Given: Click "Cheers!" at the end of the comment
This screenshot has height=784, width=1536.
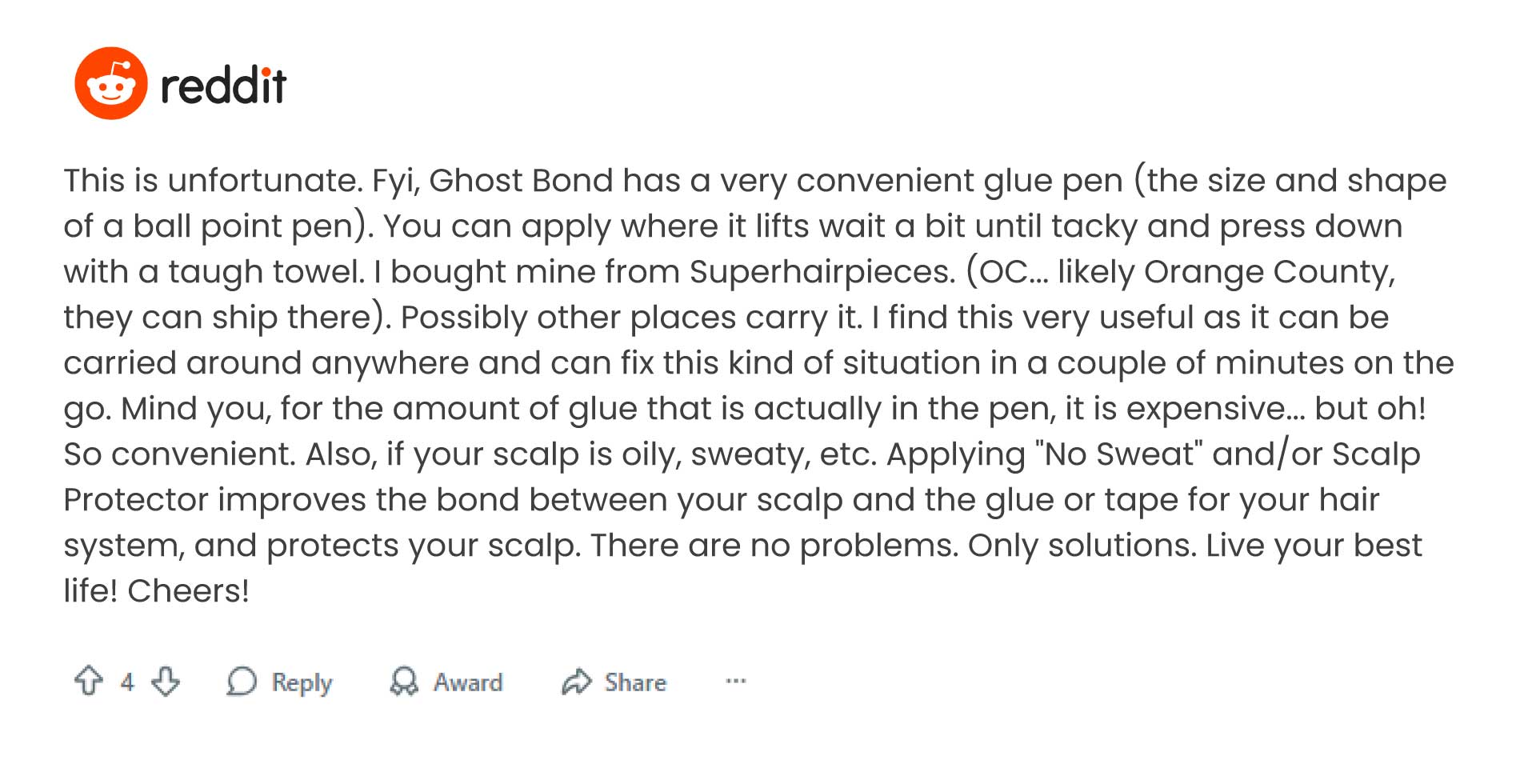Looking at the screenshot, I should [x=189, y=591].
